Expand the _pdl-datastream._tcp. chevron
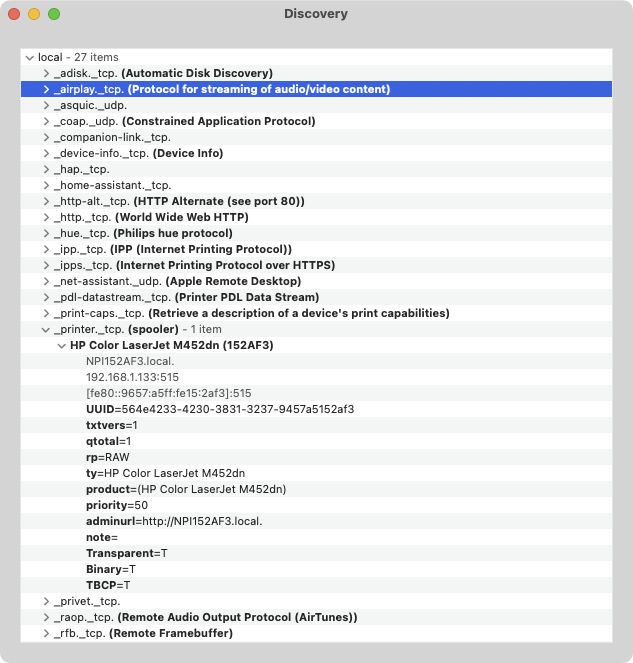 (x=46, y=297)
